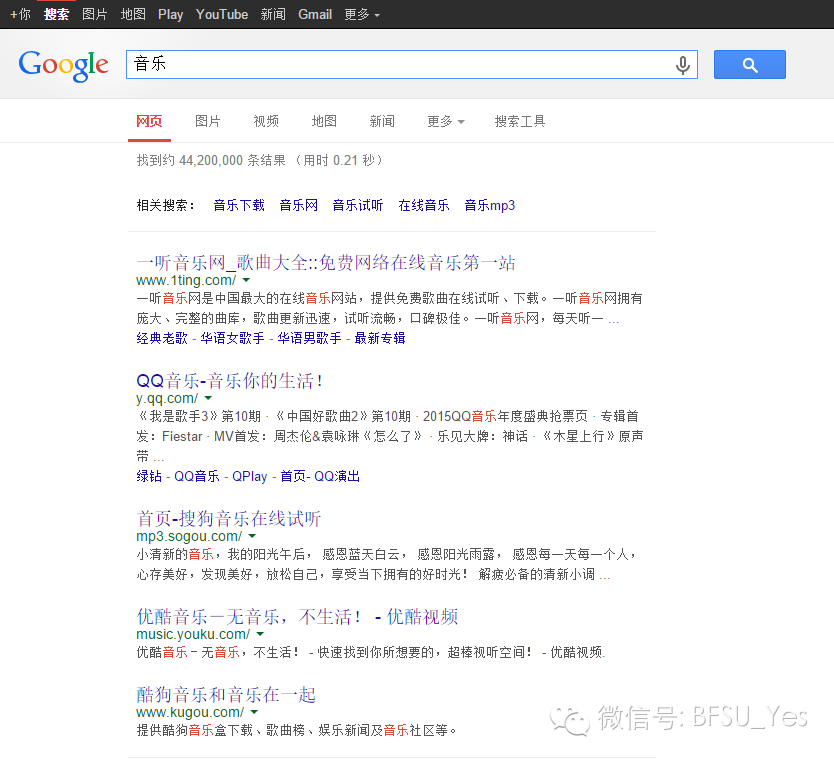Open Gmail in the top bar
The width and height of the screenshot is (834, 760).
[315, 14]
